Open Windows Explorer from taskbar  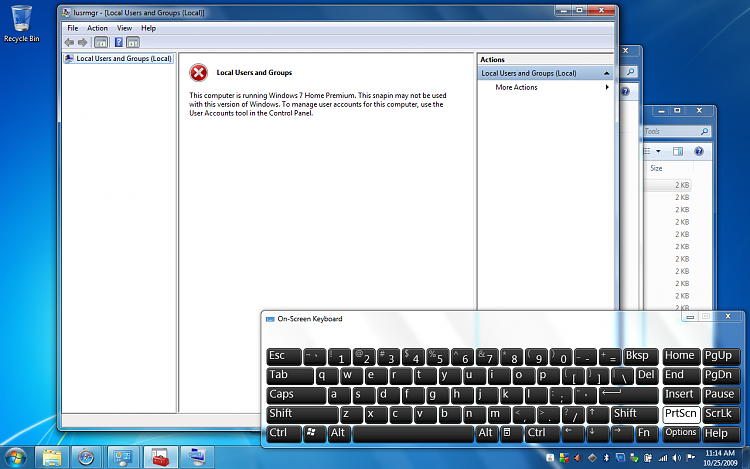coord(52,458)
